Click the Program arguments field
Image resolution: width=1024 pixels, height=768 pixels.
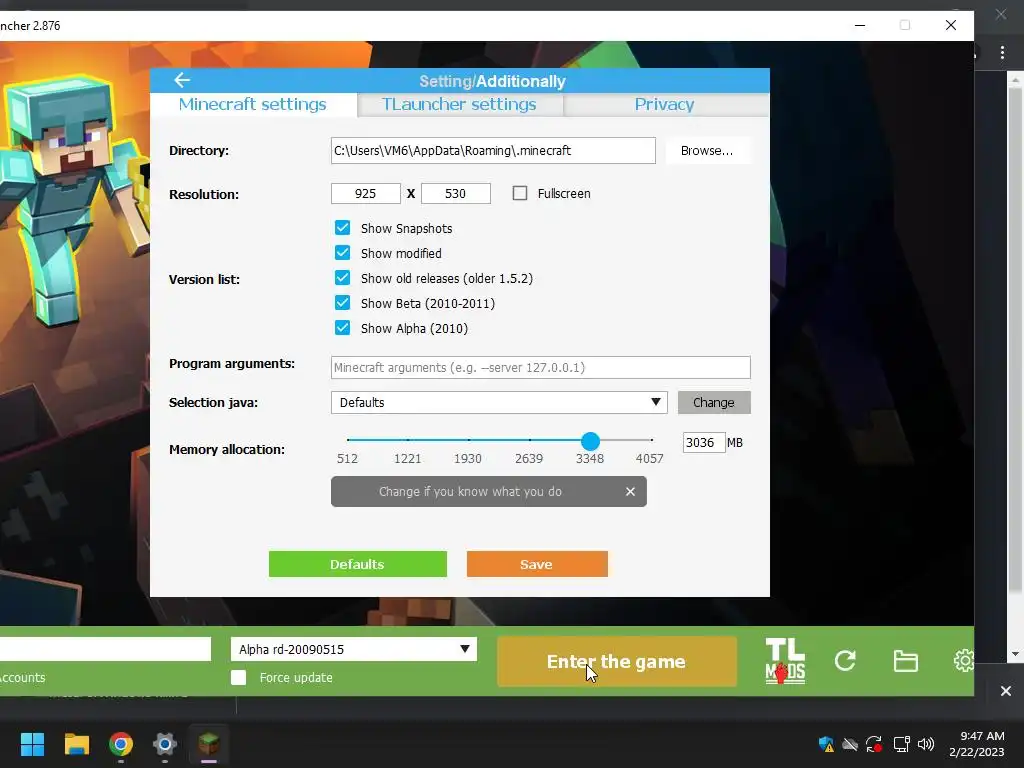click(x=541, y=367)
